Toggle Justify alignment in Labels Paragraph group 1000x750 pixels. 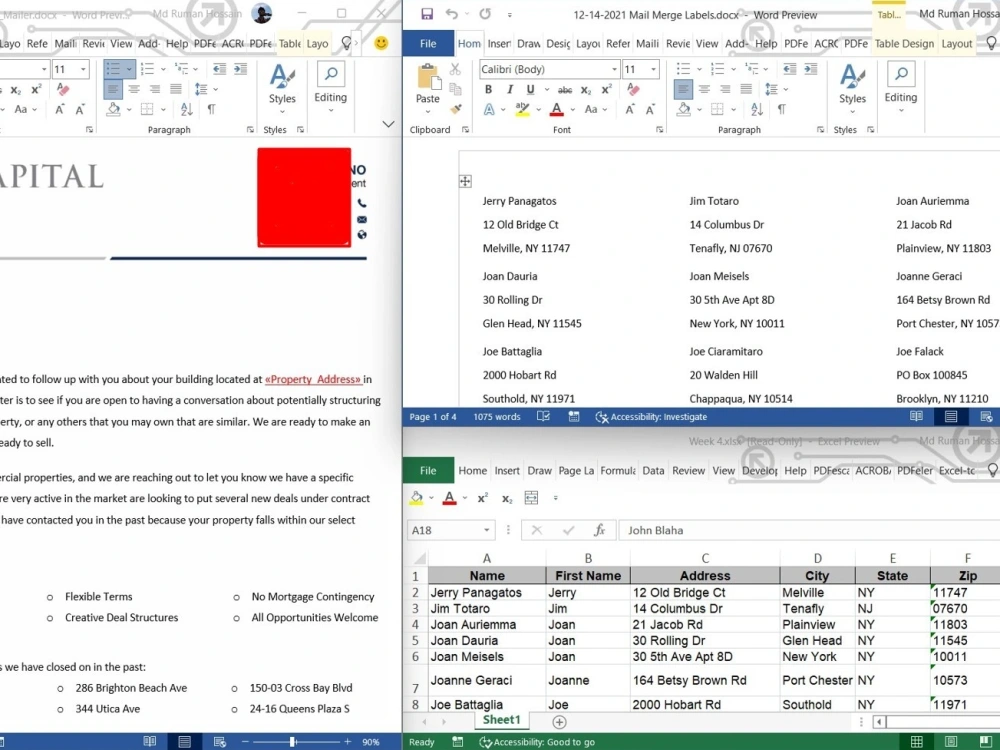(746, 89)
